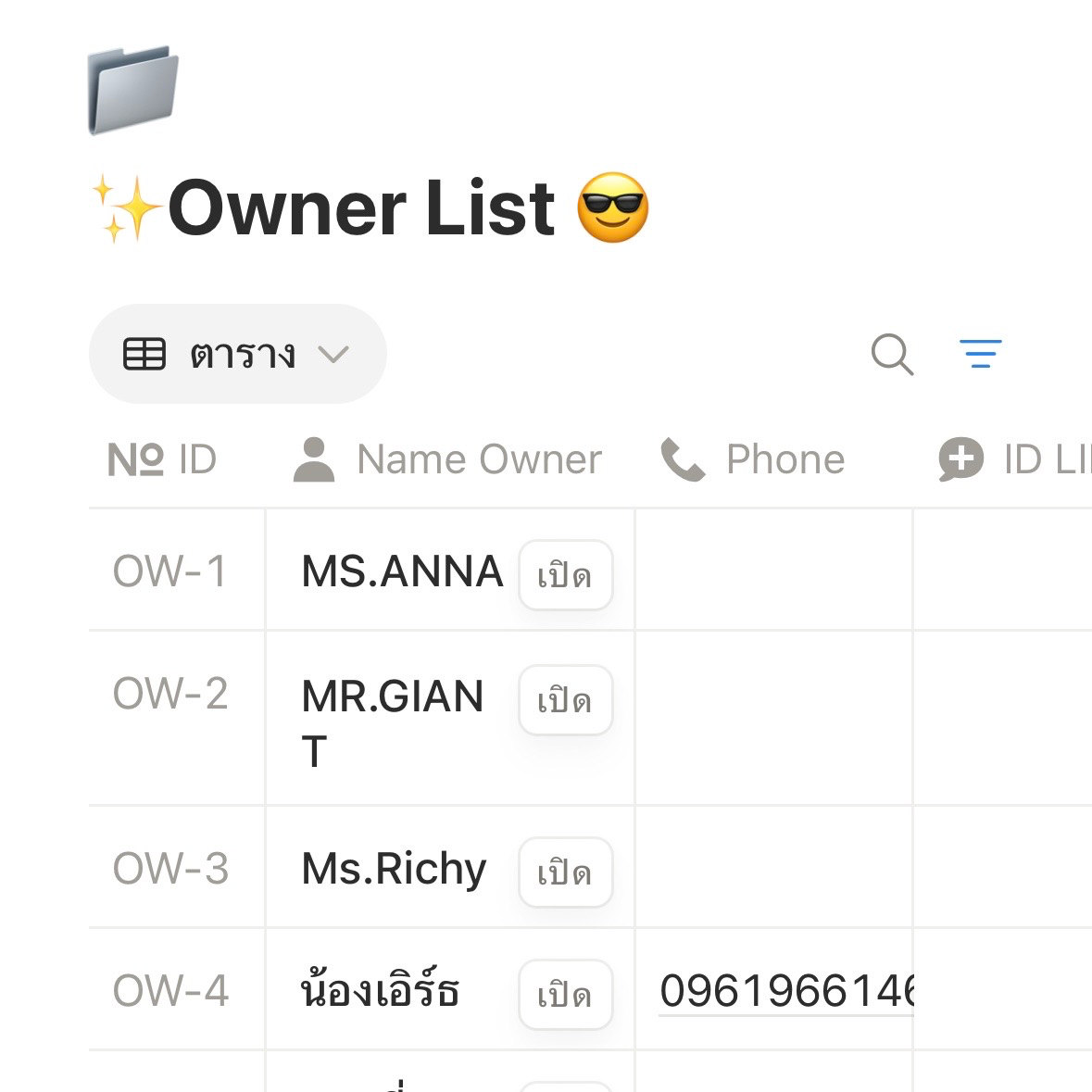
Task: Click the person icon for Name Owner
Action: [314, 459]
